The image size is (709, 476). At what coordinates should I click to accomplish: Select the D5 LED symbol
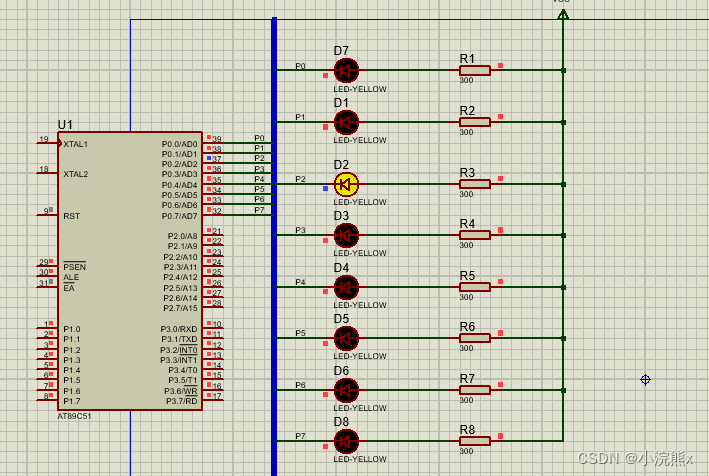pyautogui.click(x=346, y=338)
